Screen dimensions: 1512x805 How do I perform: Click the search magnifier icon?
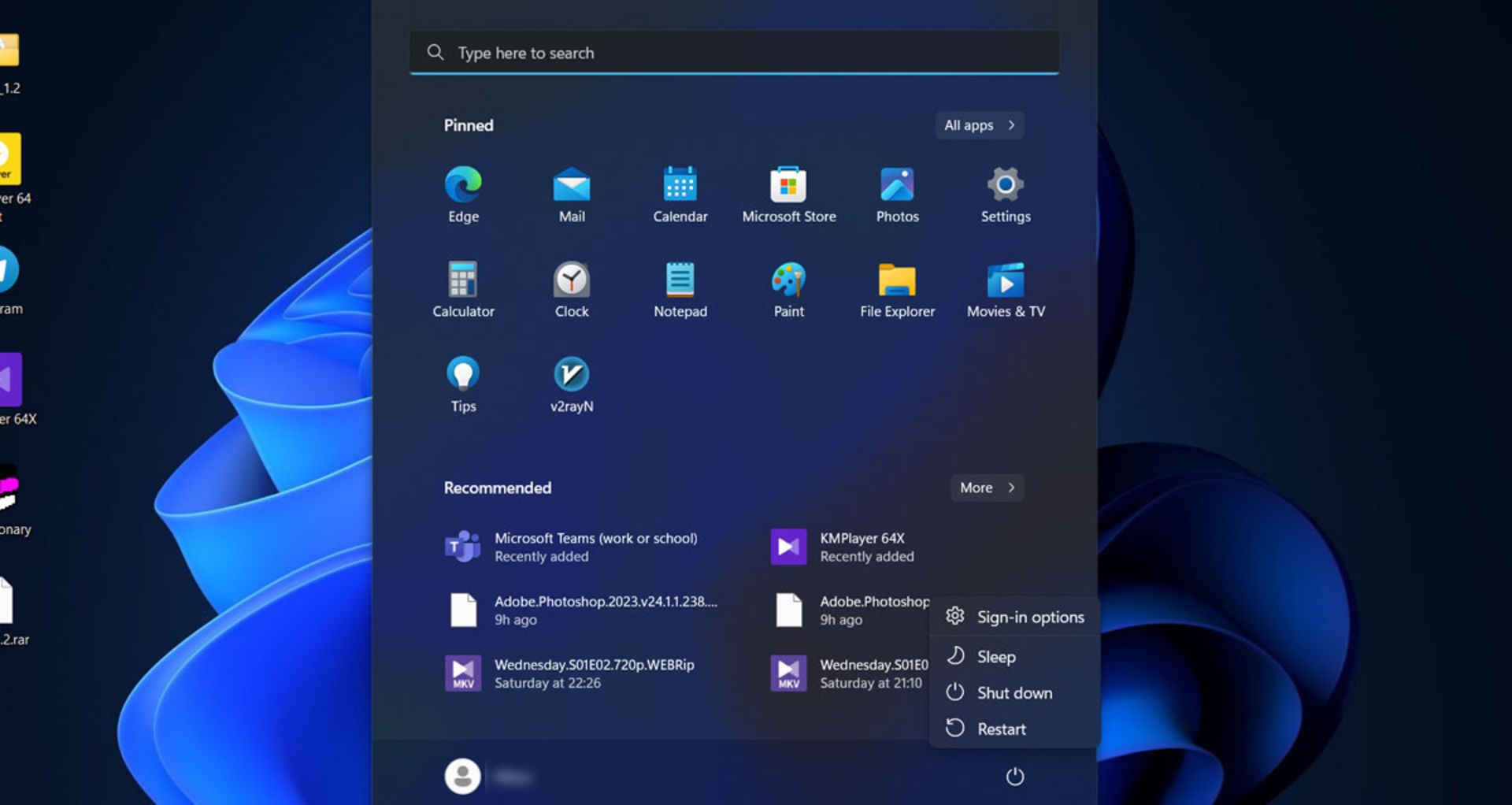pyautogui.click(x=435, y=52)
